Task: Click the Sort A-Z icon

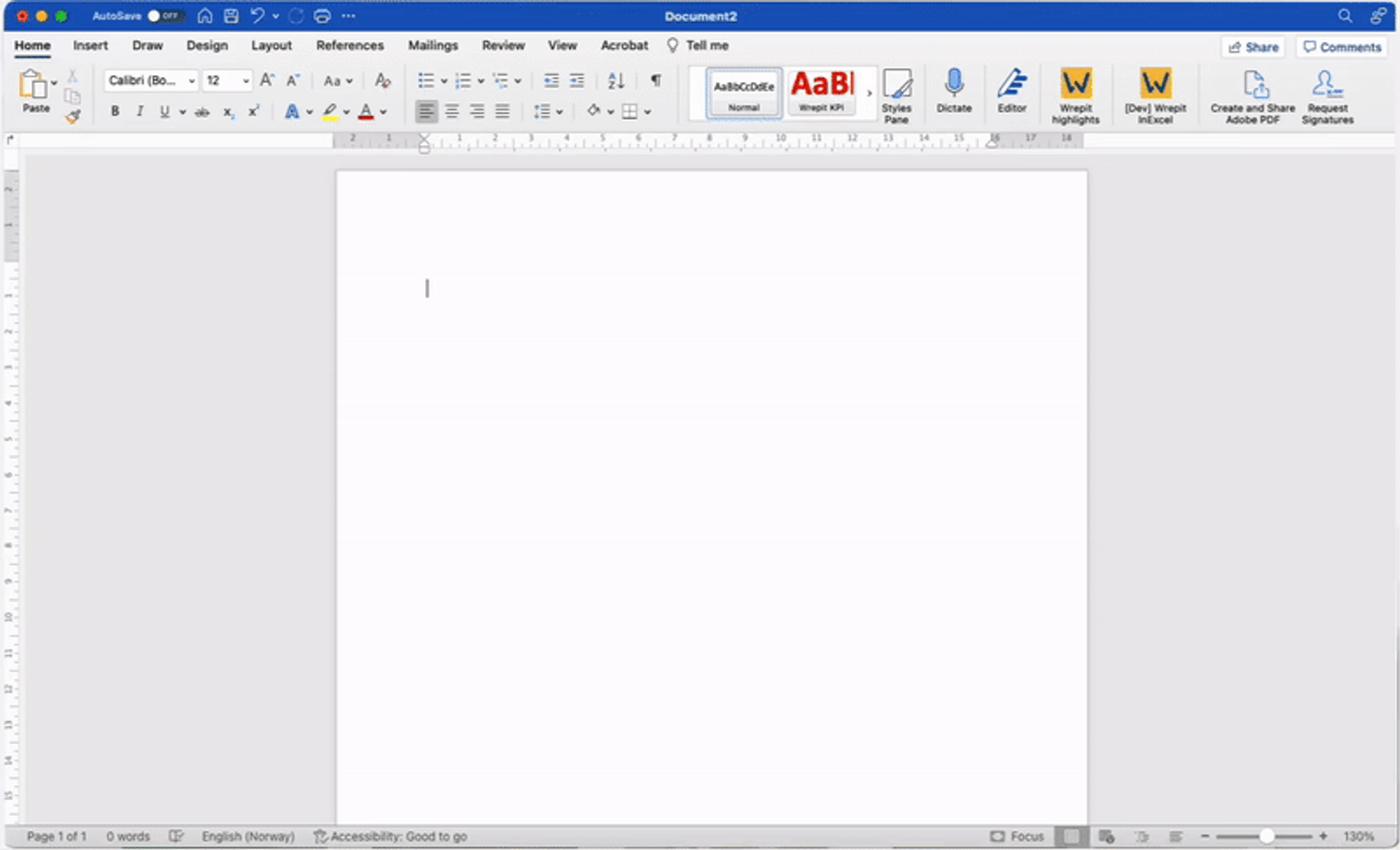Action: point(616,80)
